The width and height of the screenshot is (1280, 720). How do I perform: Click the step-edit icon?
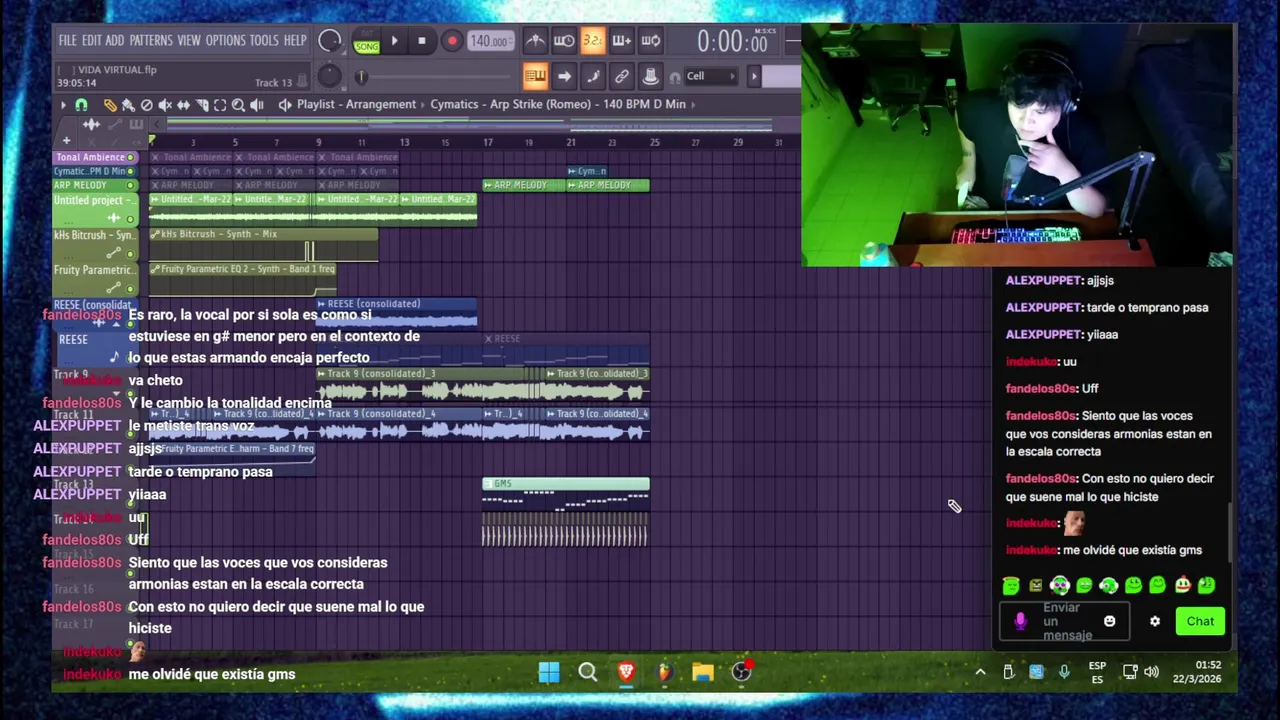pyautogui.click(x=593, y=76)
